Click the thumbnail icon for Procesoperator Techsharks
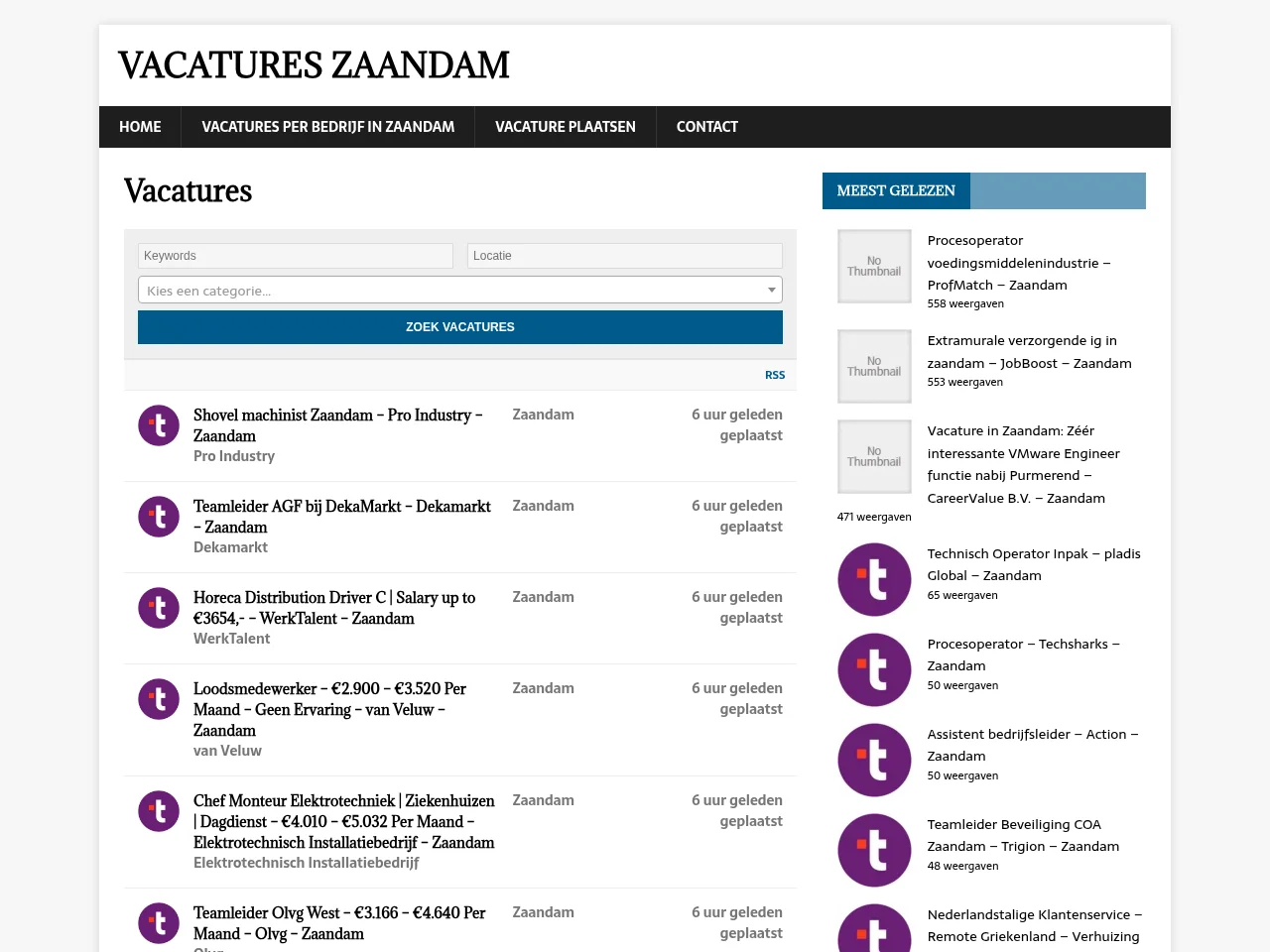This screenshot has height=952, width=1270. [x=874, y=670]
